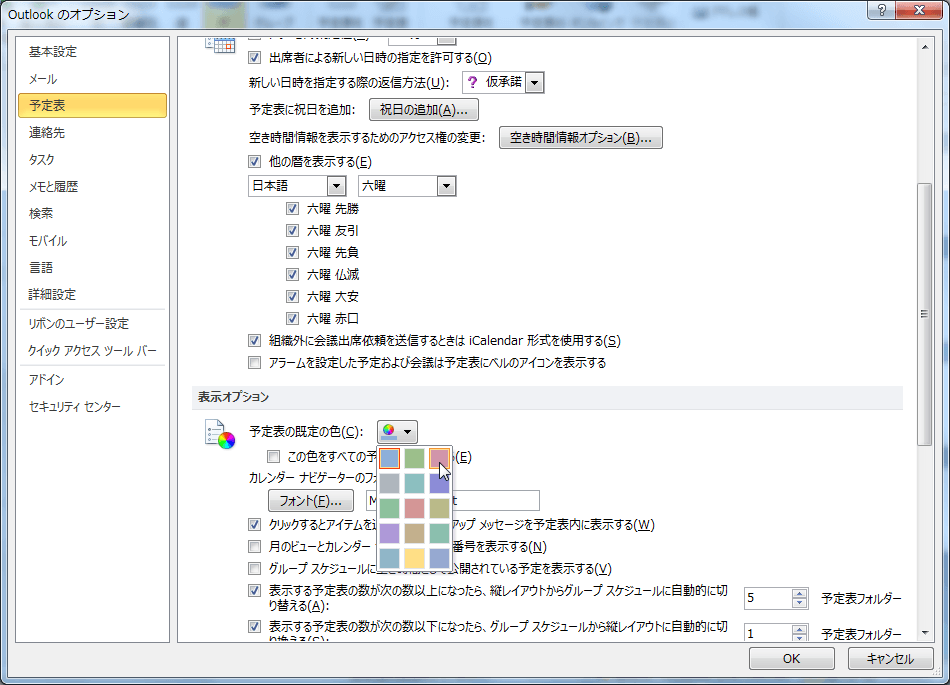Viewport: 950px width, 685px height.
Task: Uncheck 他の暦を表示する option
Action: click(254, 162)
